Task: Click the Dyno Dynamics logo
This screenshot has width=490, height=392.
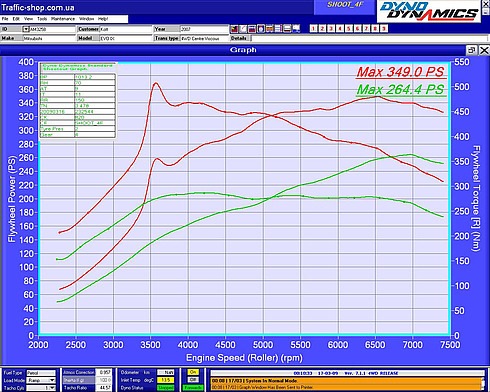Action: pos(429,11)
